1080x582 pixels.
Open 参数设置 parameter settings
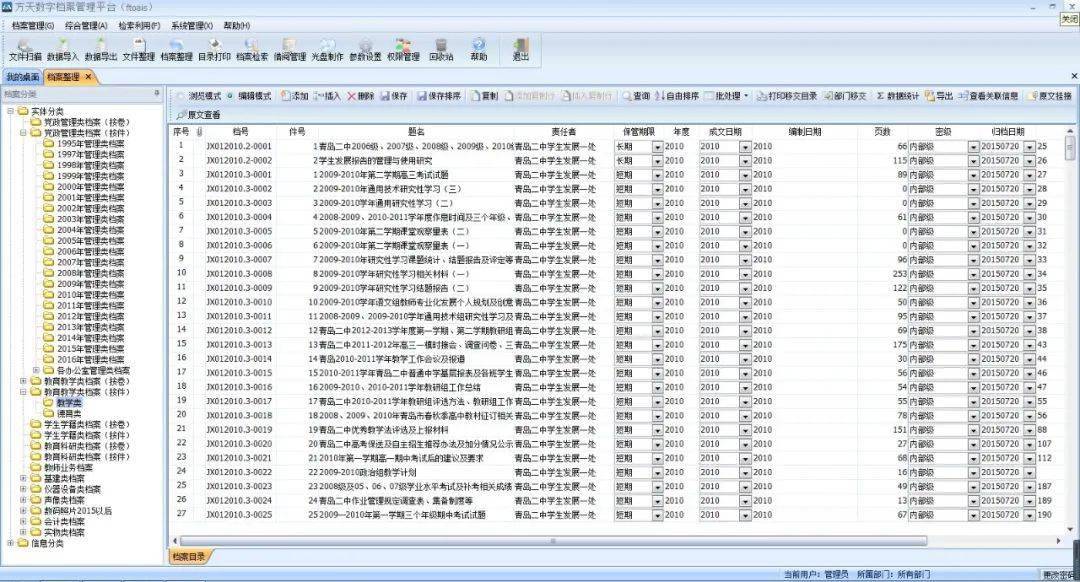(x=365, y=50)
